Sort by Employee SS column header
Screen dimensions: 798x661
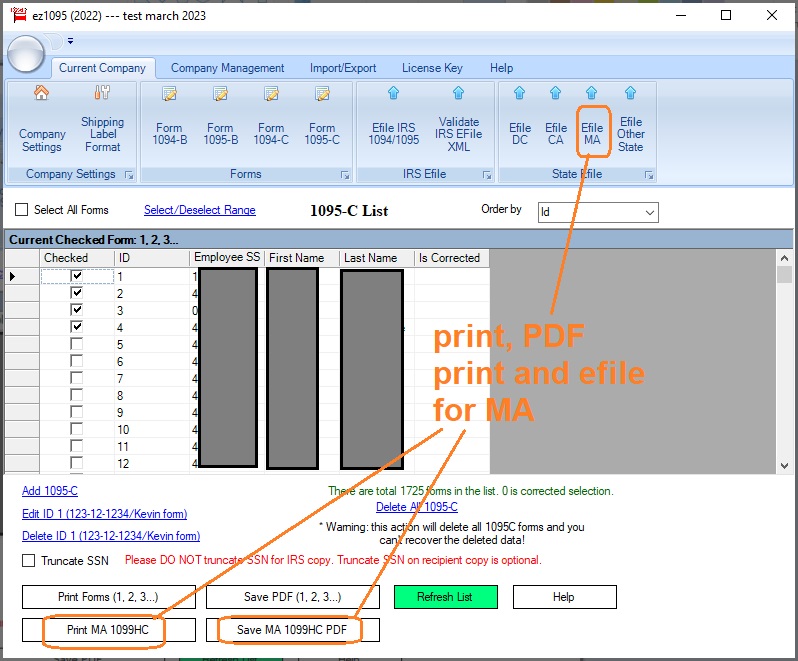point(227,257)
